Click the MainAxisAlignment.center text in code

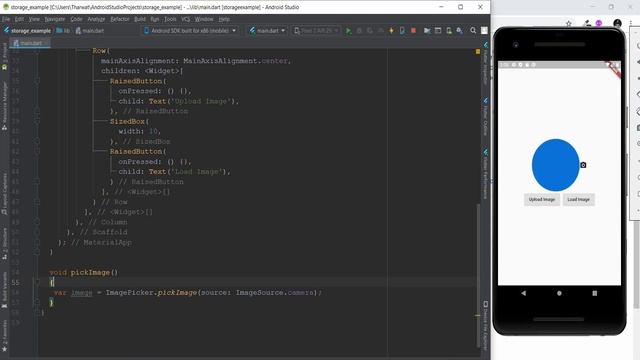click(x=236, y=61)
